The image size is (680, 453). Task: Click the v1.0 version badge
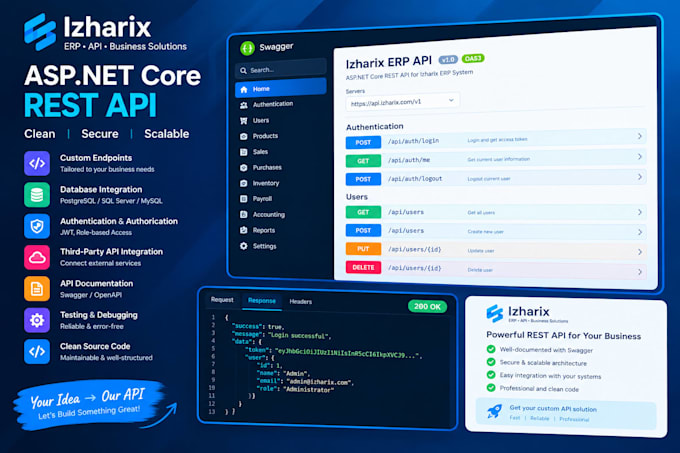point(448,60)
